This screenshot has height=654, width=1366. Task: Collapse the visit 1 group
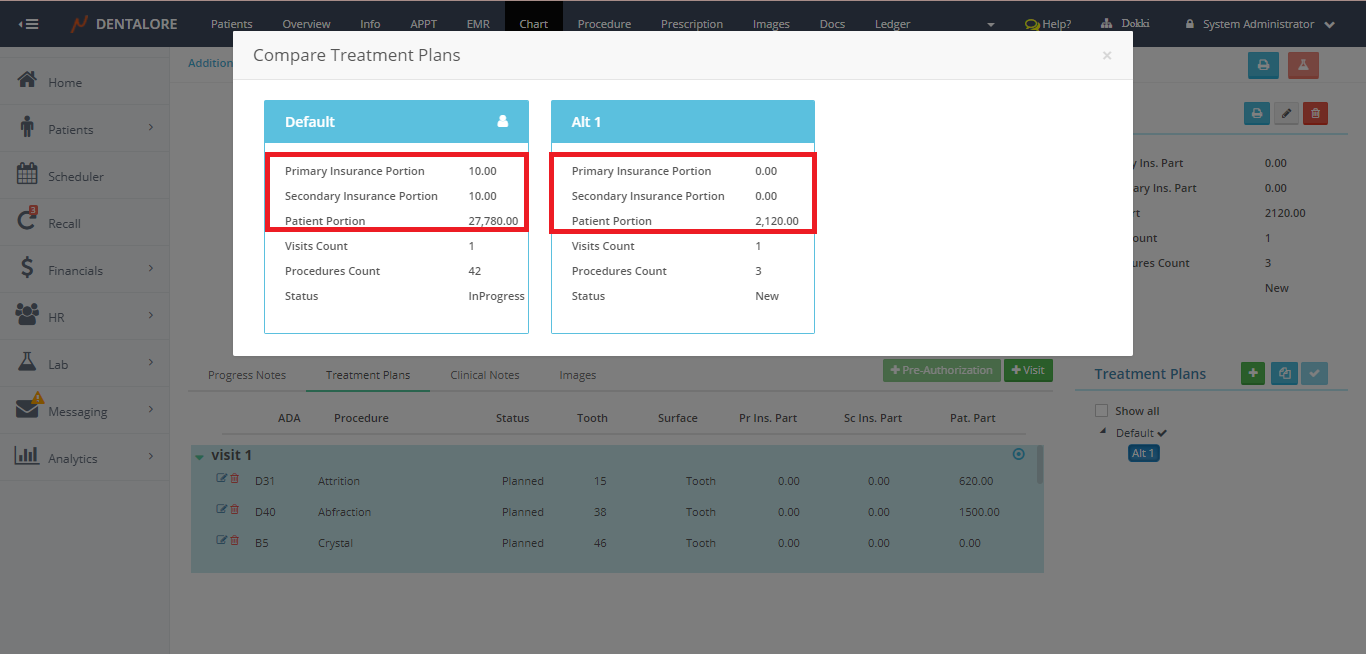pos(199,457)
